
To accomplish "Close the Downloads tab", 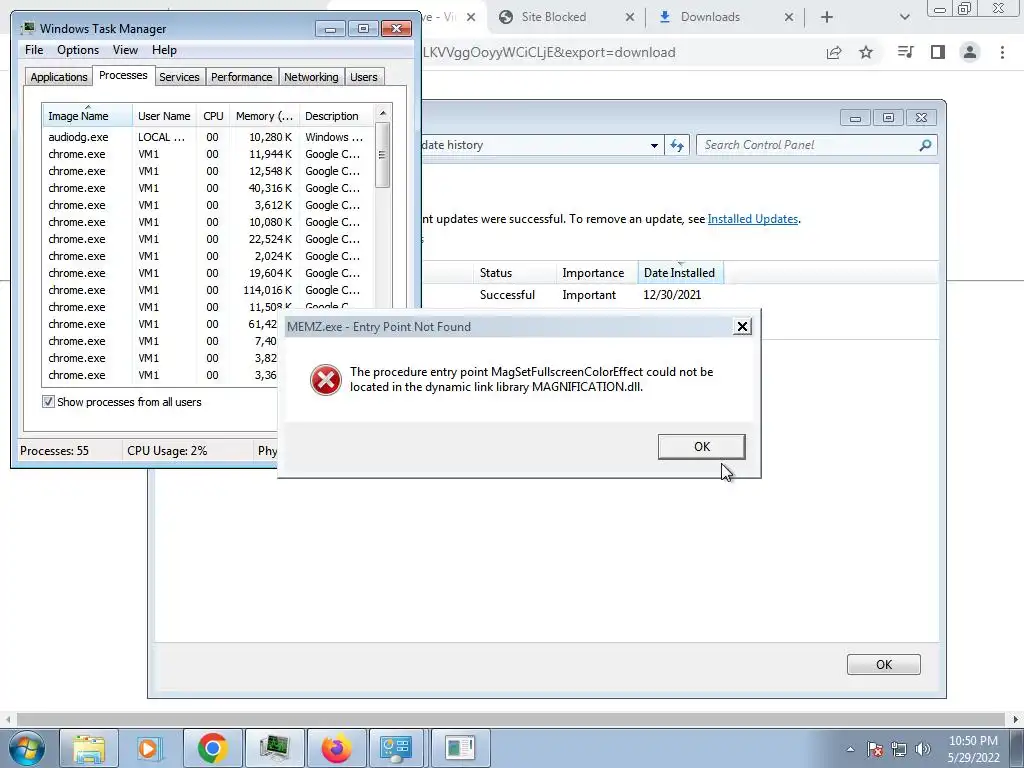I will pyautogui.click(x=789, y=17).
